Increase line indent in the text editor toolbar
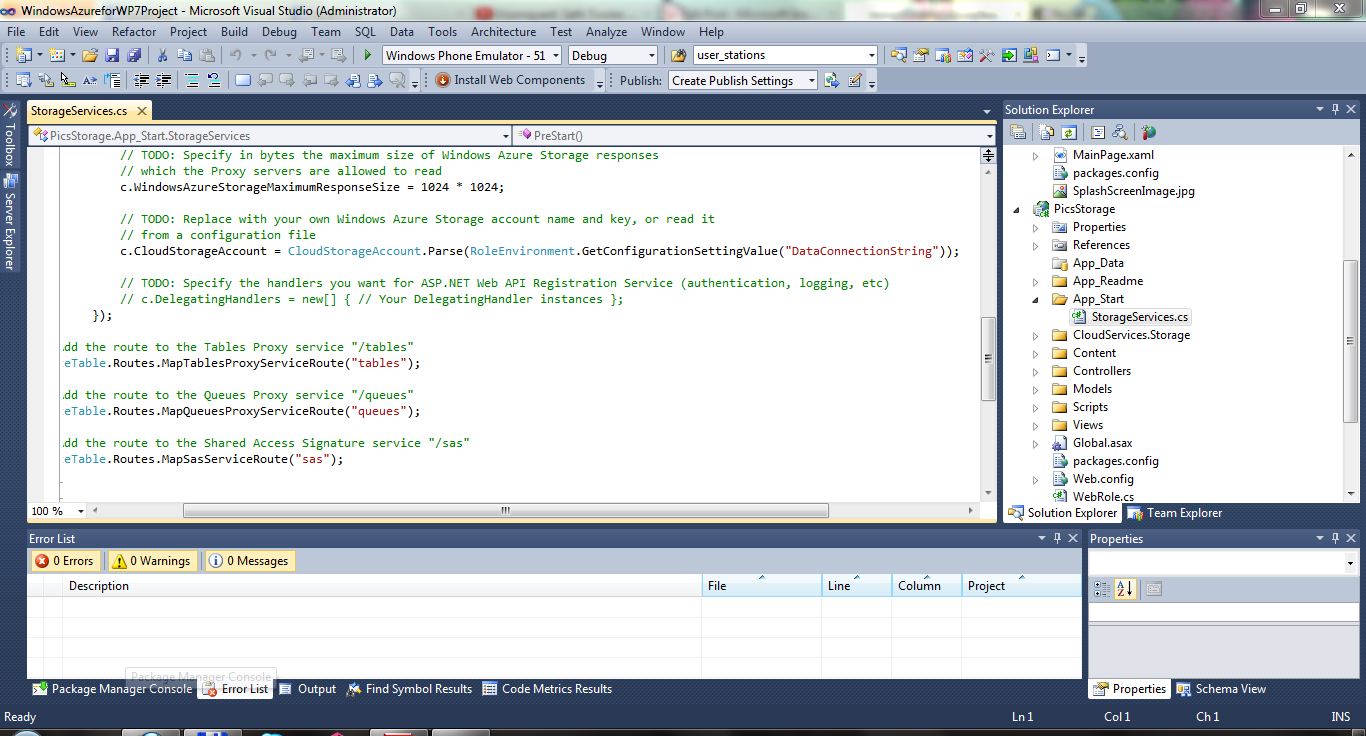This screenshot has width=1366, height=736. click(164, 81)
